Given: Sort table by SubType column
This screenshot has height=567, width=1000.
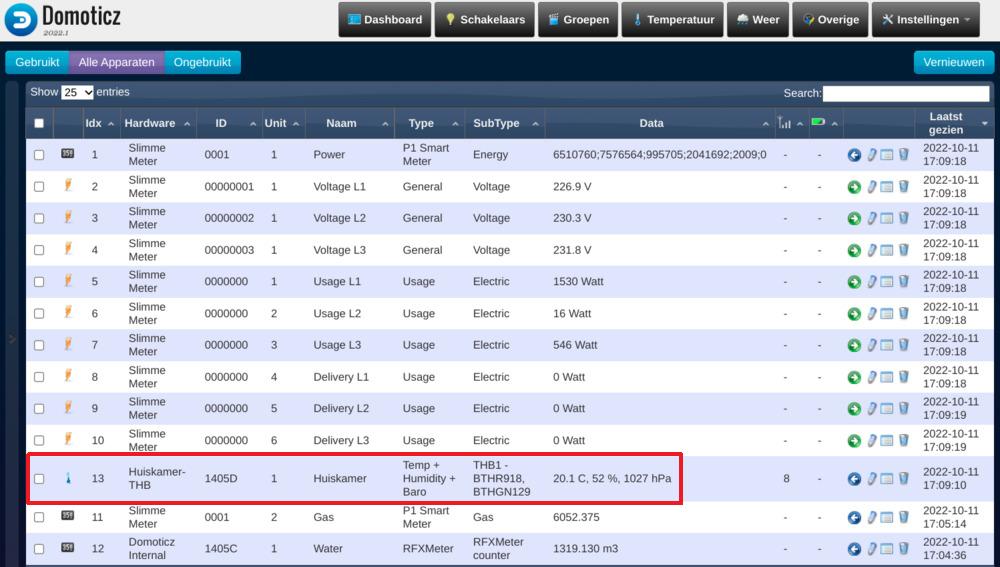Looking at the screenshot, I should click(x=504, y=123).
